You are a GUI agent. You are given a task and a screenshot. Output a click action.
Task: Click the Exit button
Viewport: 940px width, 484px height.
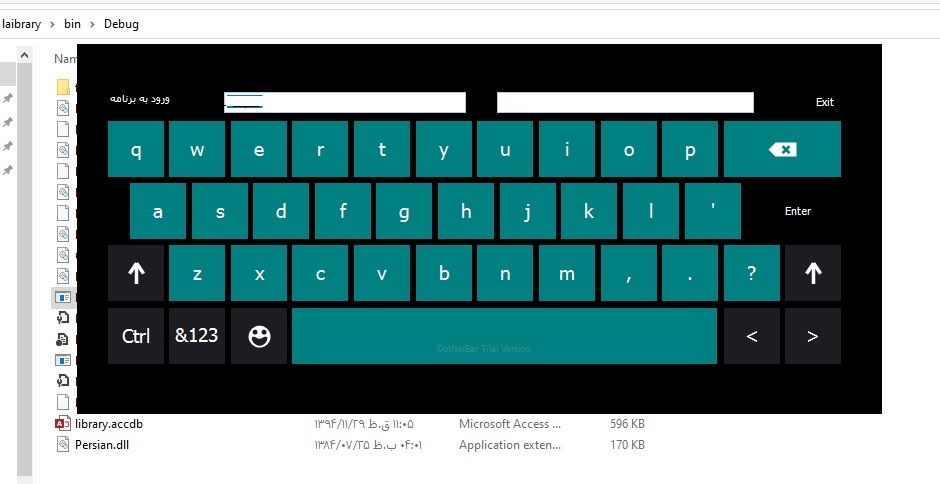[825, 102]
